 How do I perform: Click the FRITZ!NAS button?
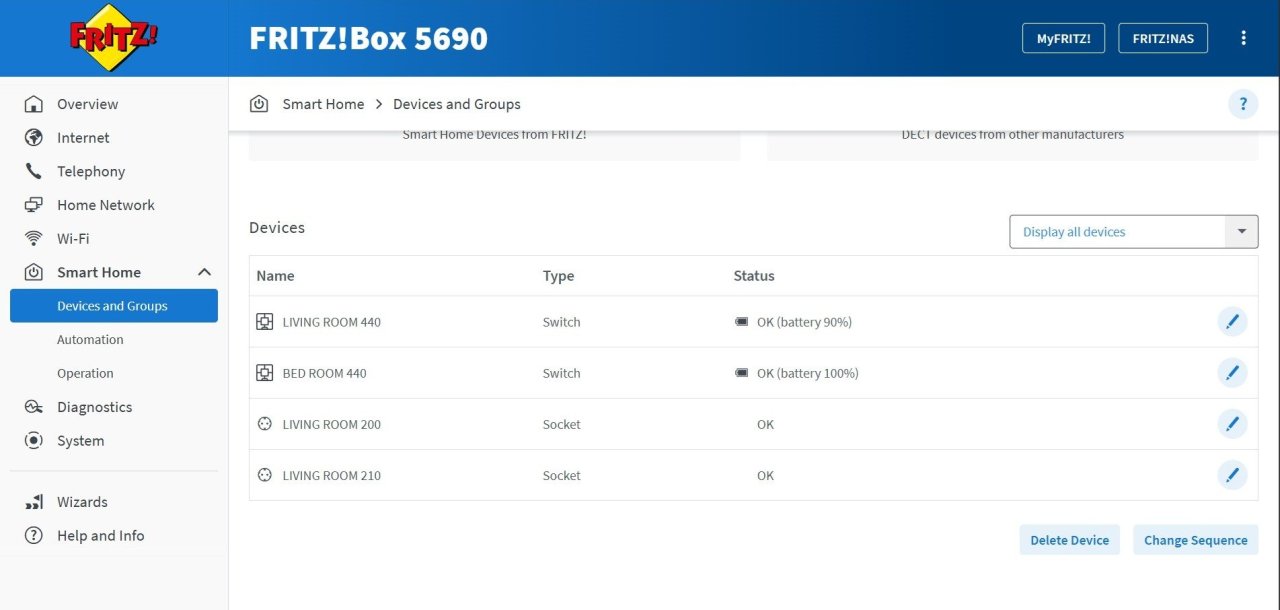pos(1163,38)
